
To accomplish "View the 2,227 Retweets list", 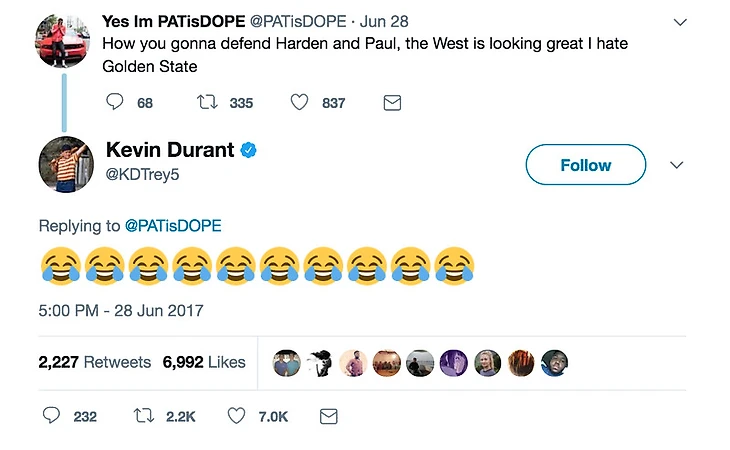I will coord(95,362).
